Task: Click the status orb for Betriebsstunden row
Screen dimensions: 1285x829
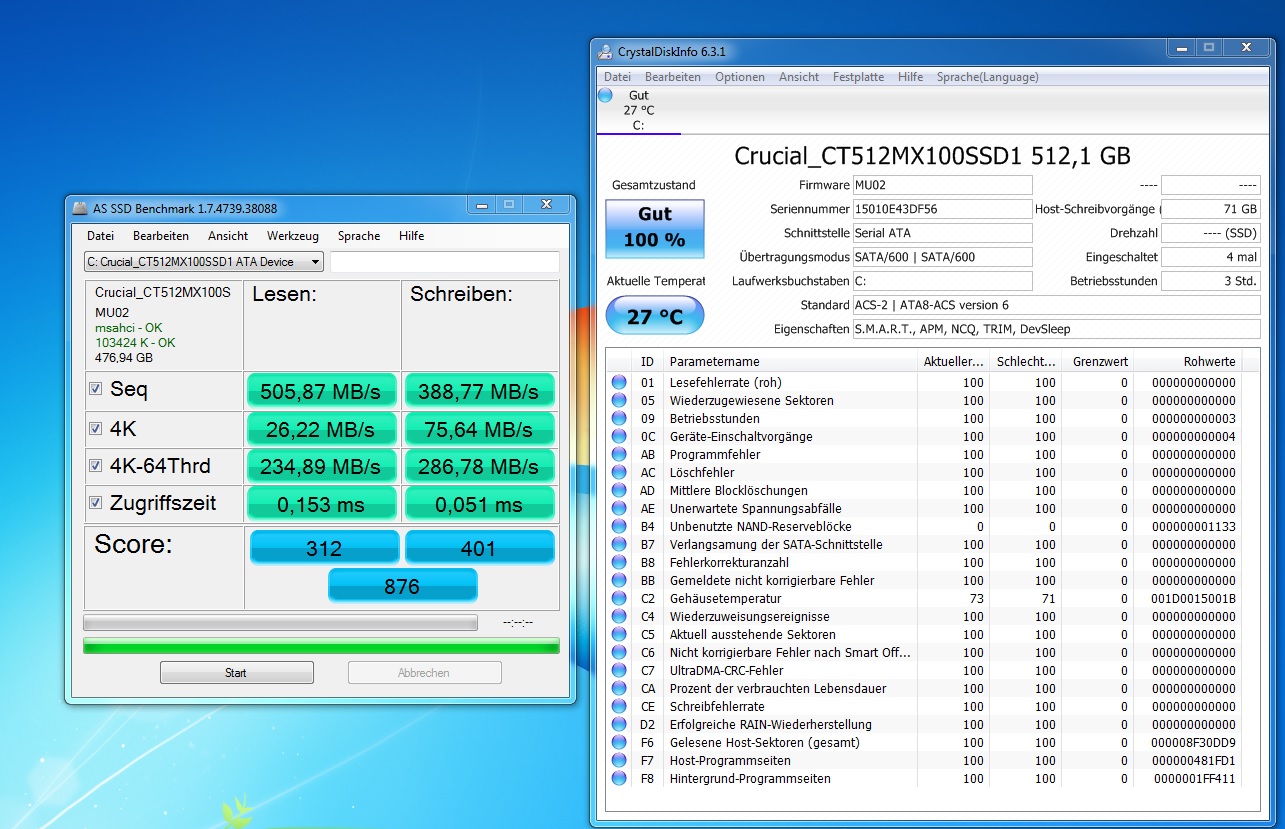Action: [x=619, y=418]
